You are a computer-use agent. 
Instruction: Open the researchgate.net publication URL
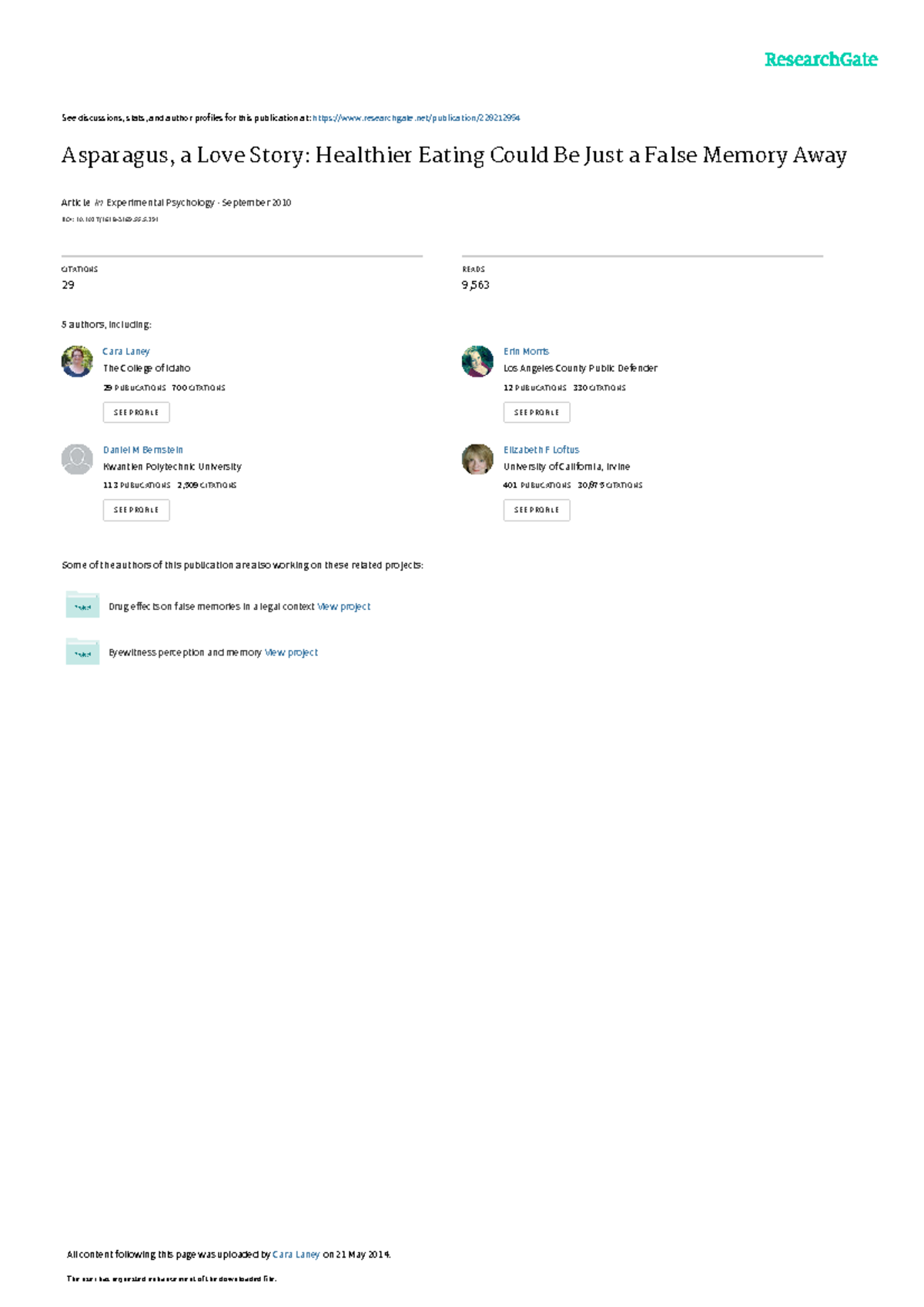(417, 118)
